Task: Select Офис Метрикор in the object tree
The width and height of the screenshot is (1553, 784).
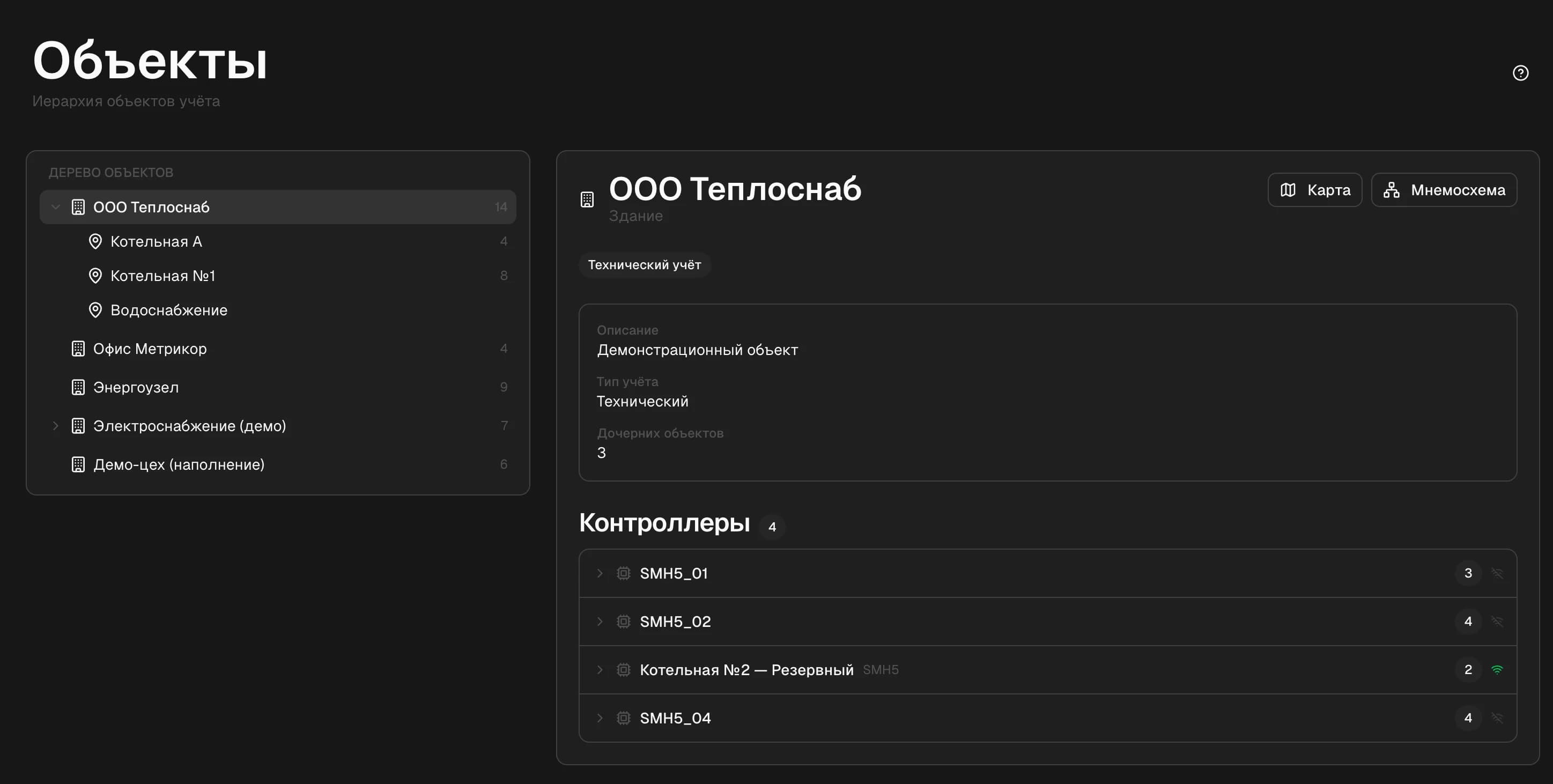Action: point(278,349)
